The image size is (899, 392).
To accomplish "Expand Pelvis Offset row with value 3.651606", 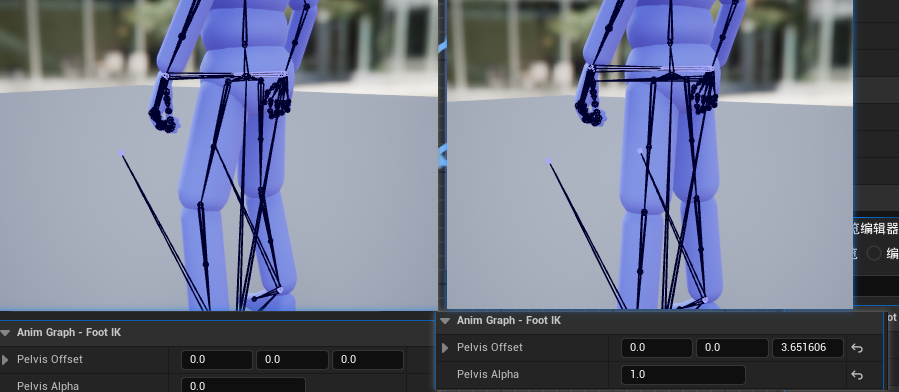I will [445, 348].
